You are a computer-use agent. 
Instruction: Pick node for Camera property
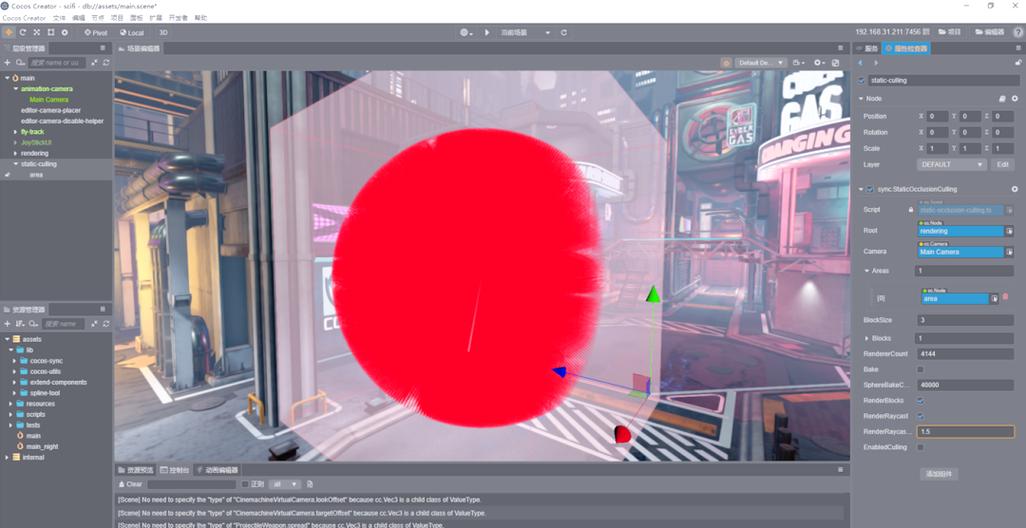(x=1009, y=252)
